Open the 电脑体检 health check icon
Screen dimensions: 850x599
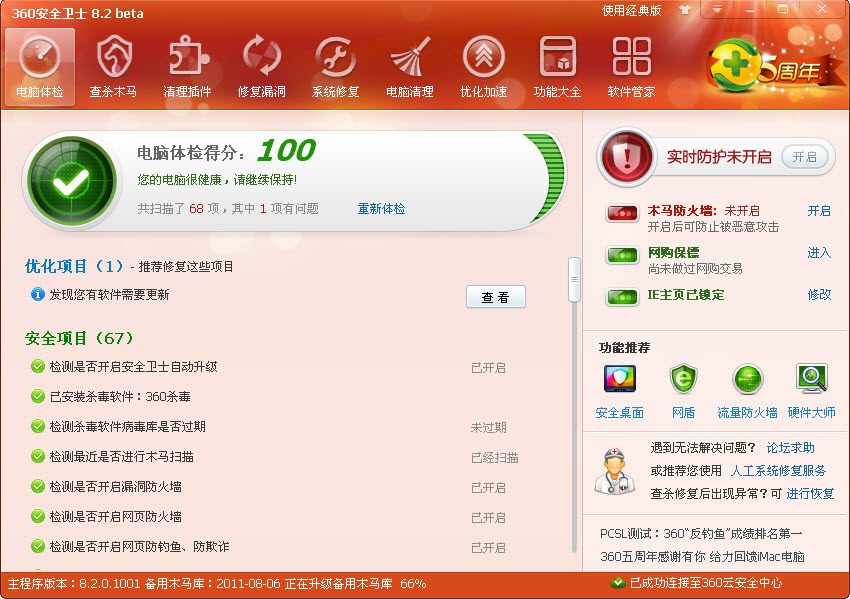coord(40,67)
